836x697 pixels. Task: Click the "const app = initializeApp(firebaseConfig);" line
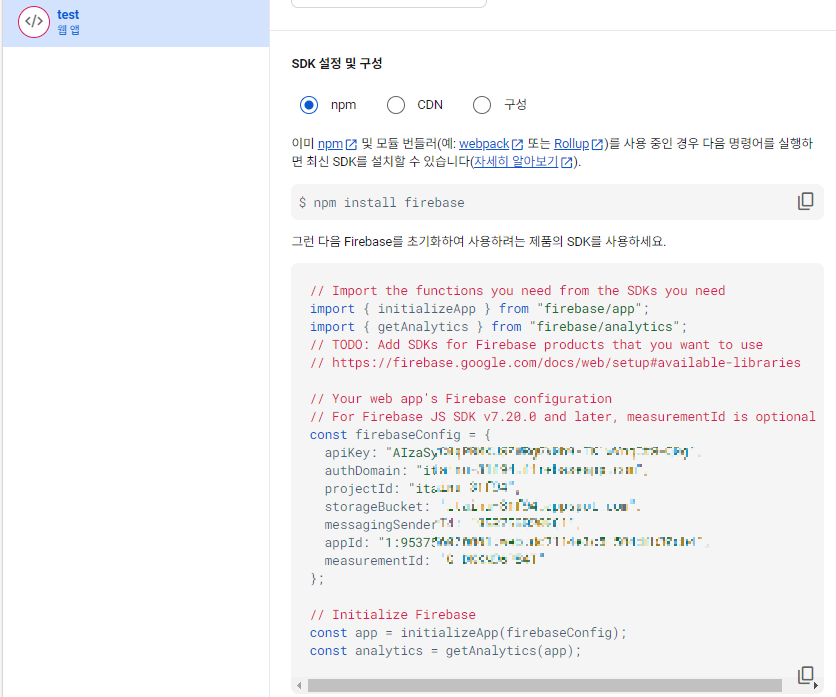(x=469, y=632)
